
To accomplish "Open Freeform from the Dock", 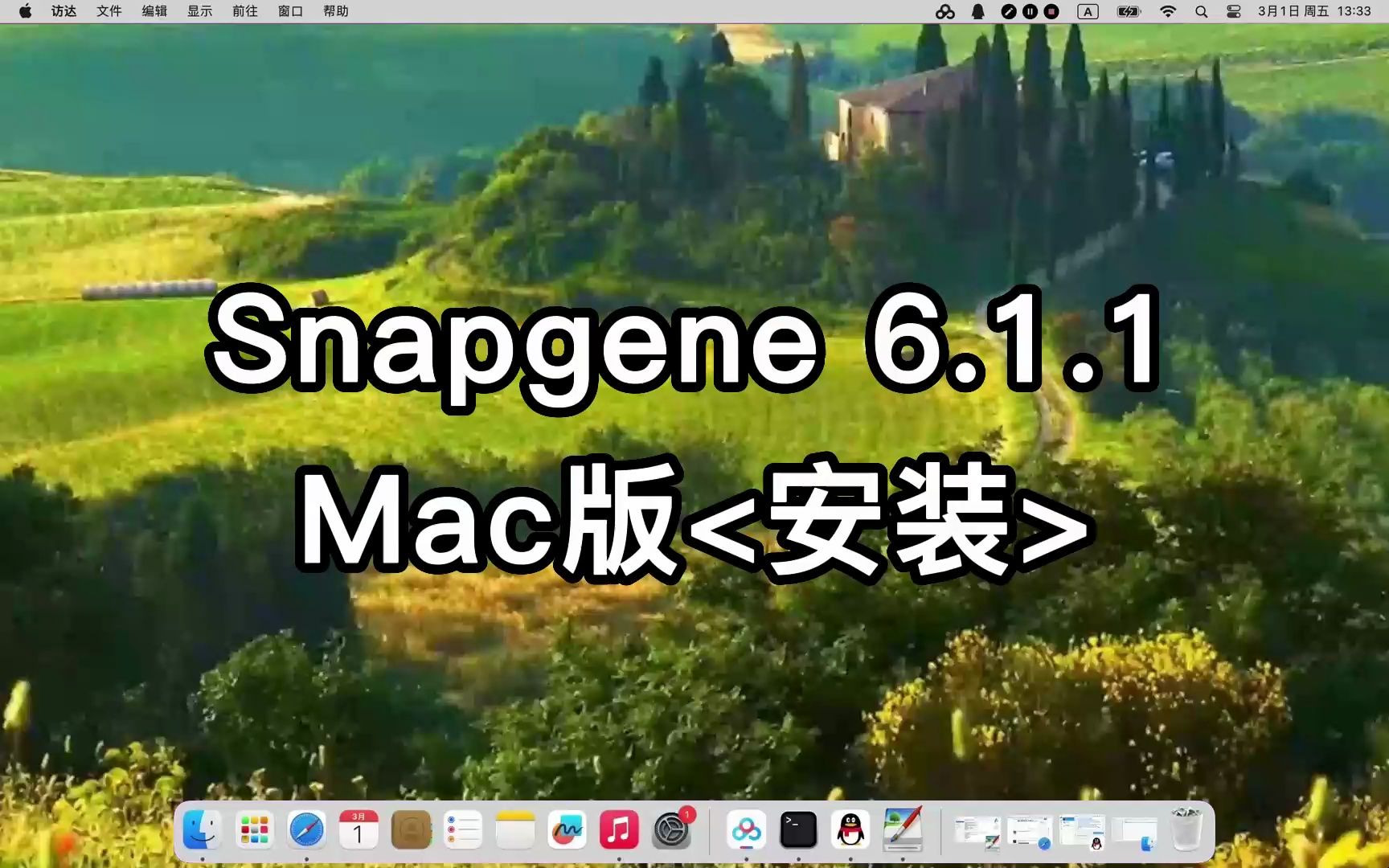I will pyautogui.click(x=567, y=829).
